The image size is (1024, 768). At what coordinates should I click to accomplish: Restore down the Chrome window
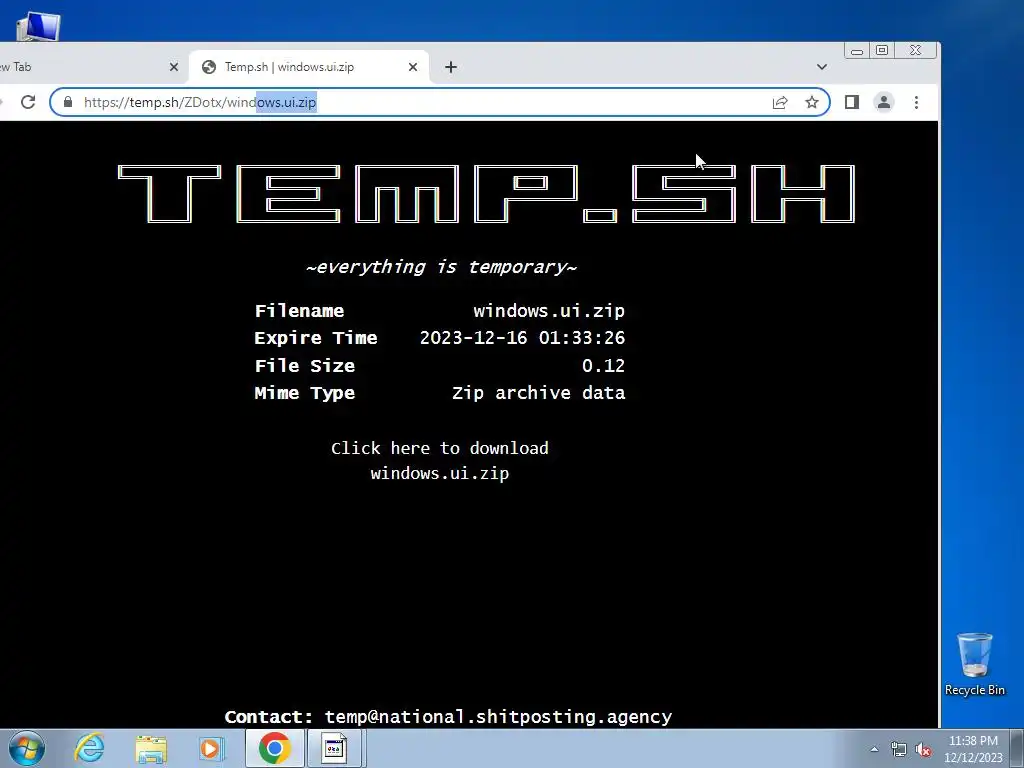882,51
